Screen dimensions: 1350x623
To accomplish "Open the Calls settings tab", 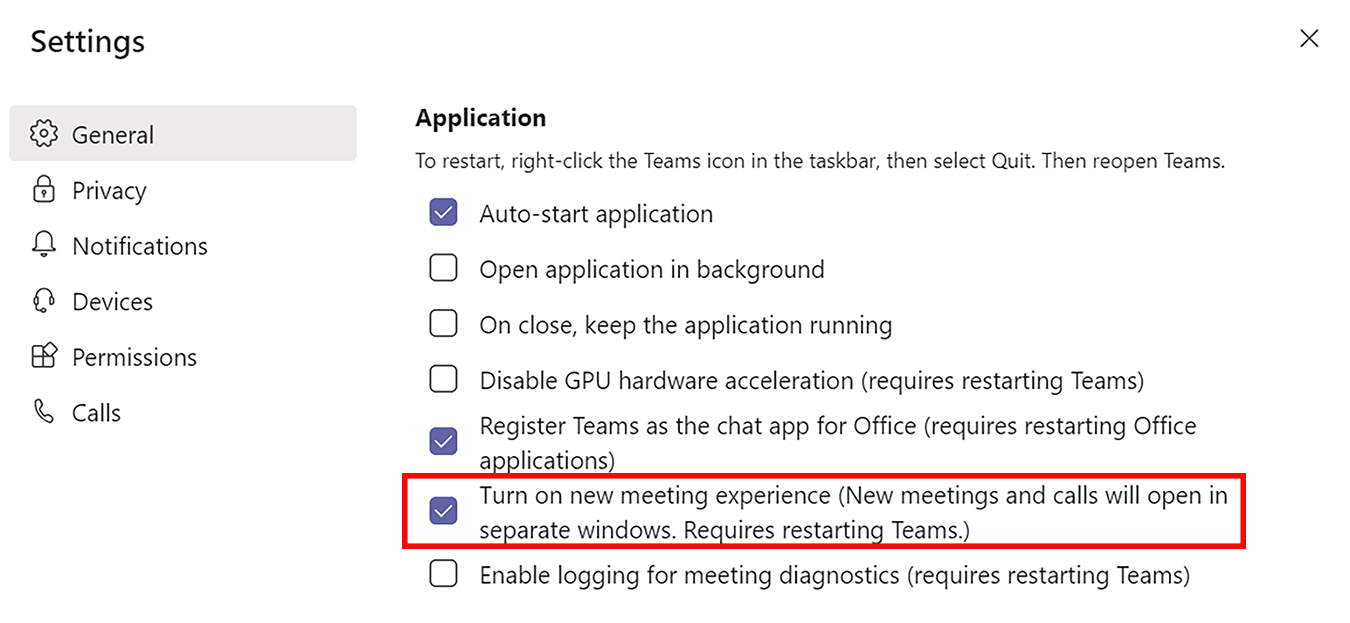I will (96, 413).
